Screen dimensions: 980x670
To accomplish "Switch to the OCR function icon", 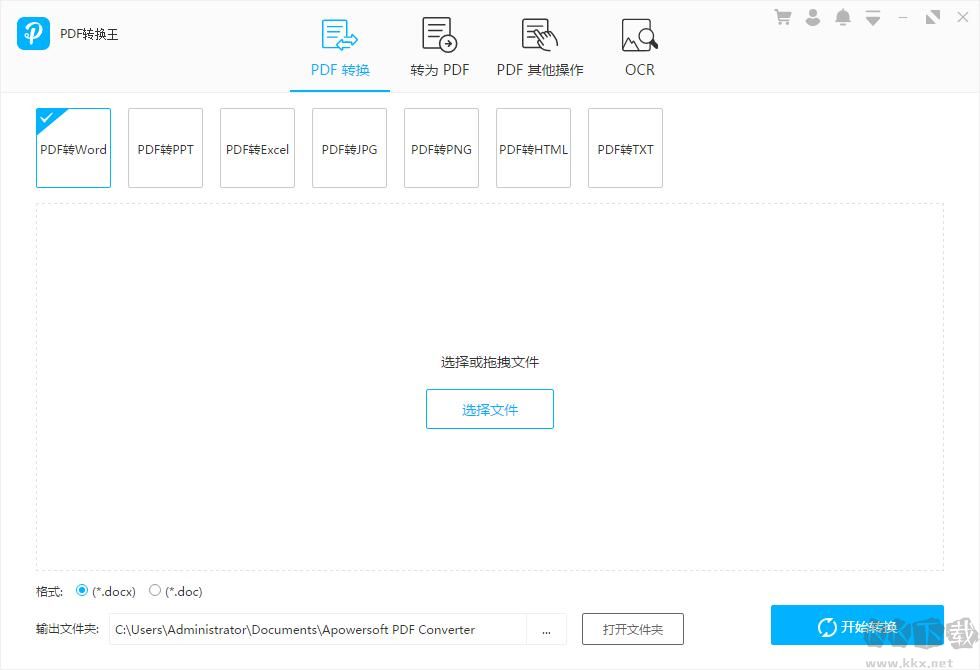I will pyautogui.click(x=638, y=33).
